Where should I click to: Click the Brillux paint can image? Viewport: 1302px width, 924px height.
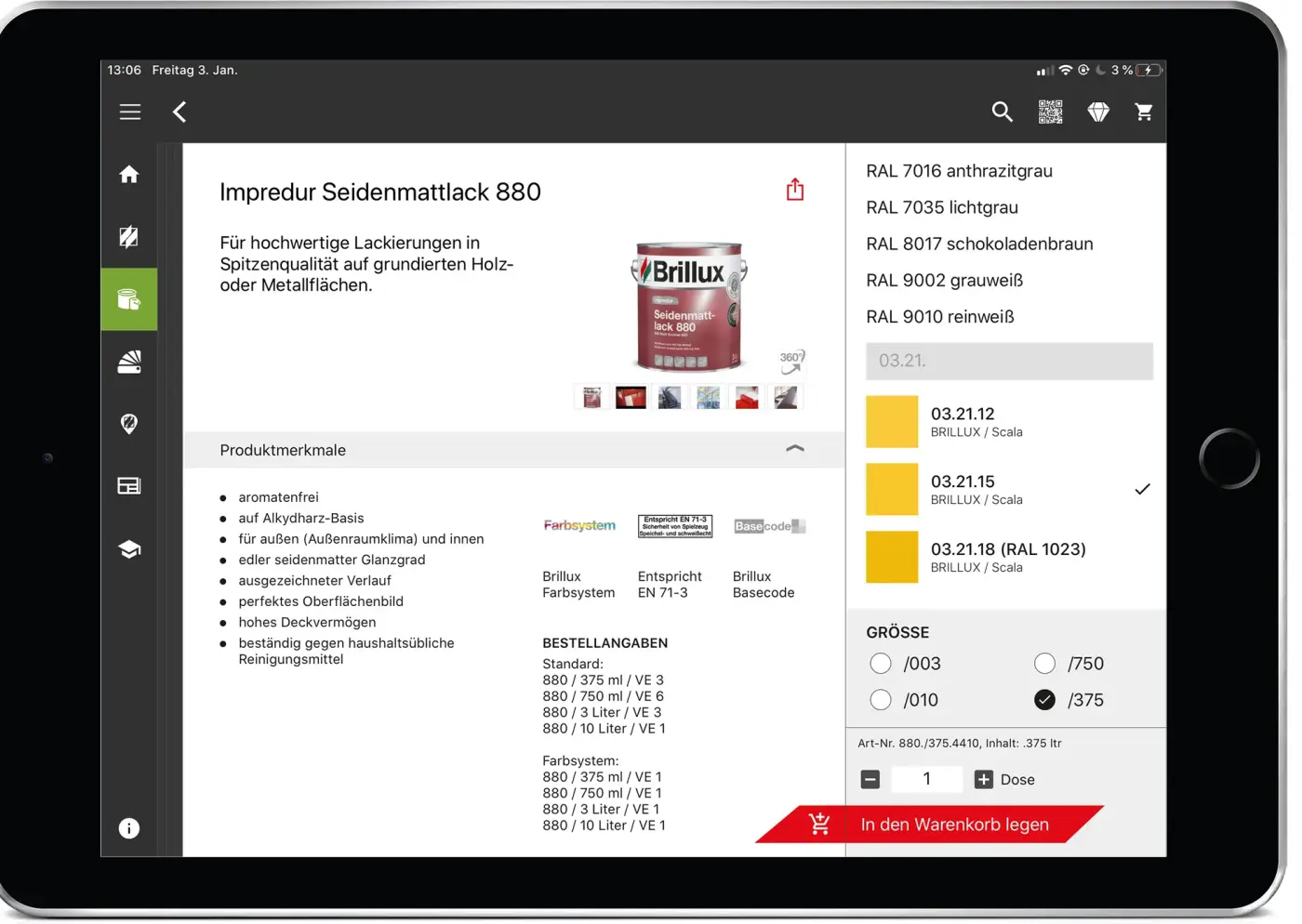pos(688,307)
